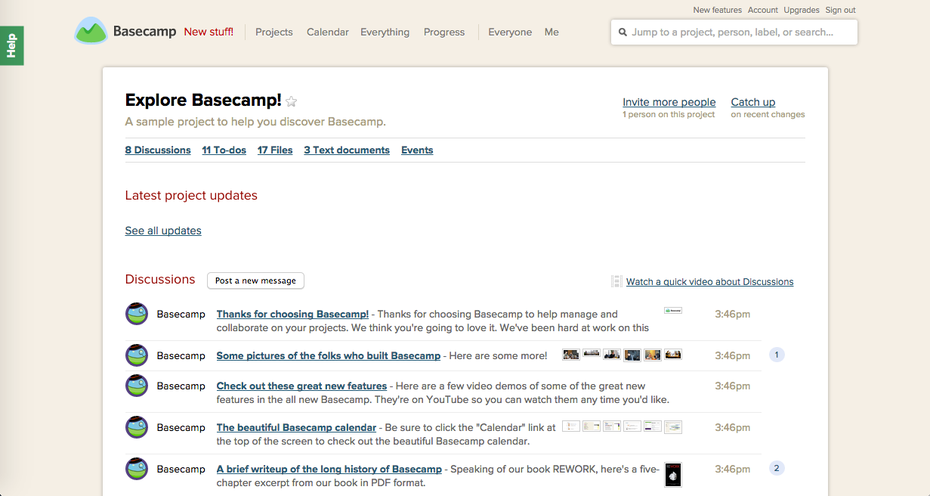This screenshot has height=496, width=930.
Task: Open the green Help side tab
Action: click(11, 46)
